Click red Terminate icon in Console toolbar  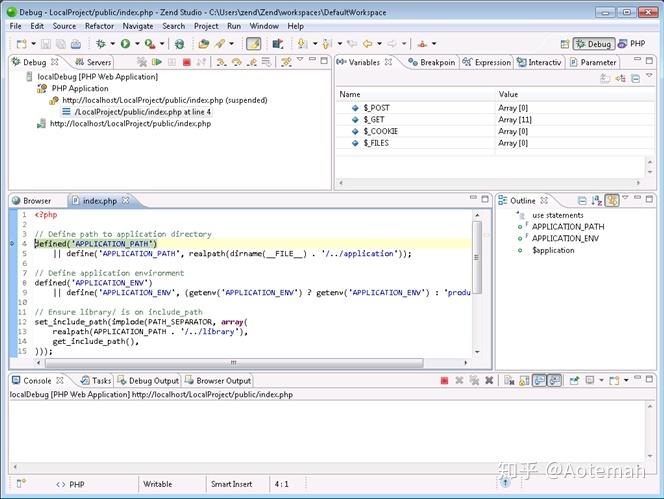[444, 381]
